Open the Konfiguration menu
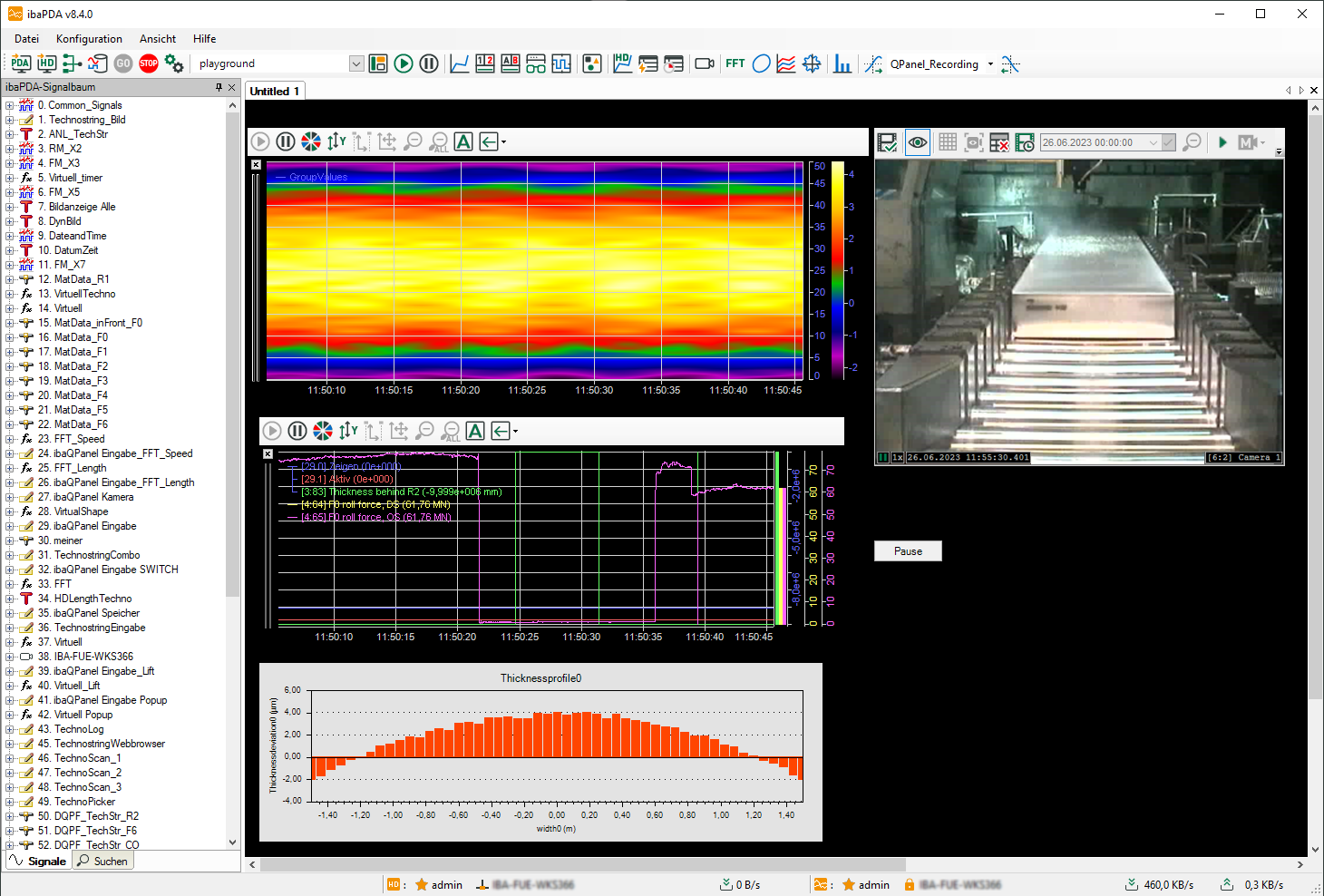This screenshot has height=896, width=1324. point(89,39)
